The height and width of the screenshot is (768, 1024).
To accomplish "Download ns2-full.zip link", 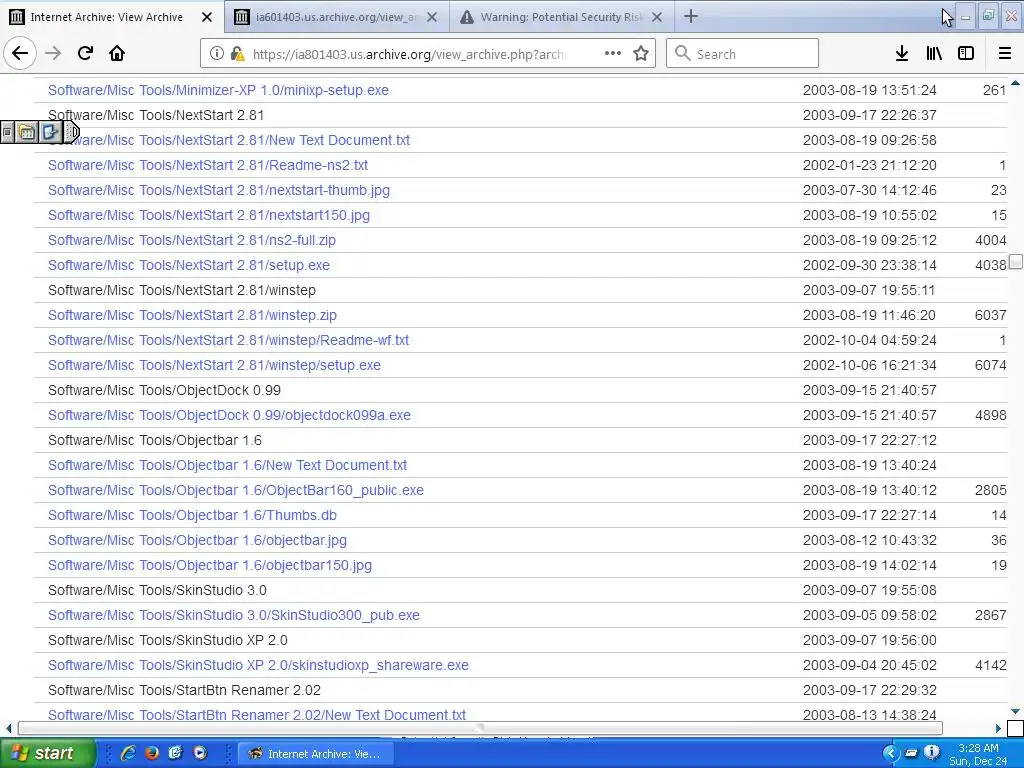I will (x=192, y=240).
